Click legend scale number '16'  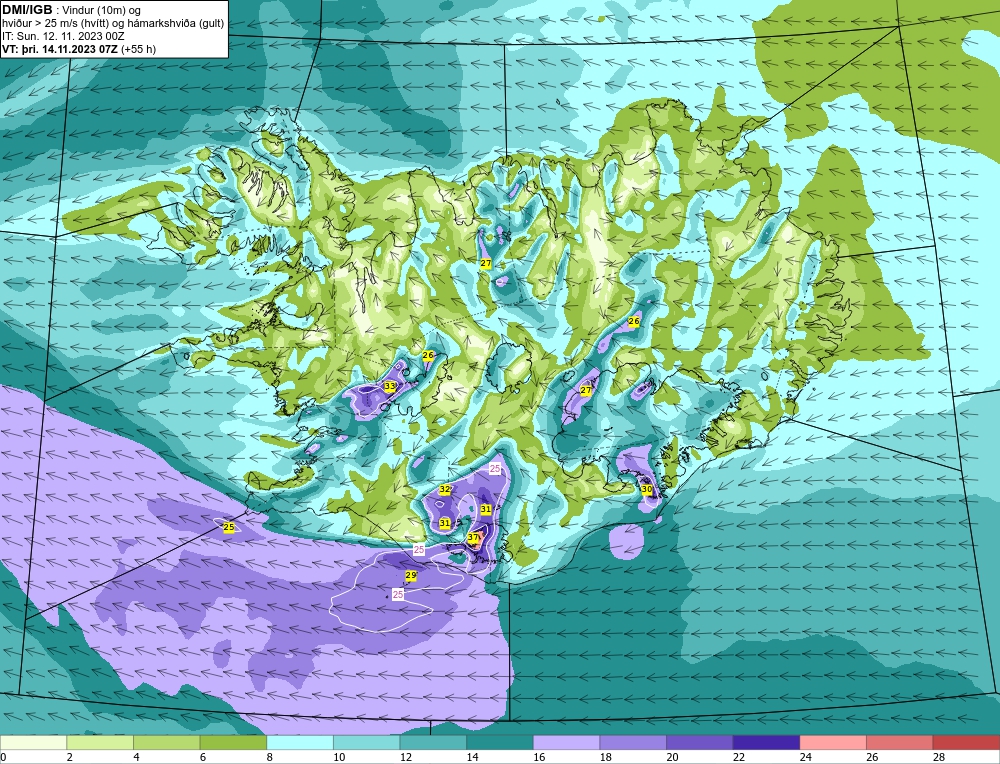coord(539,757)
